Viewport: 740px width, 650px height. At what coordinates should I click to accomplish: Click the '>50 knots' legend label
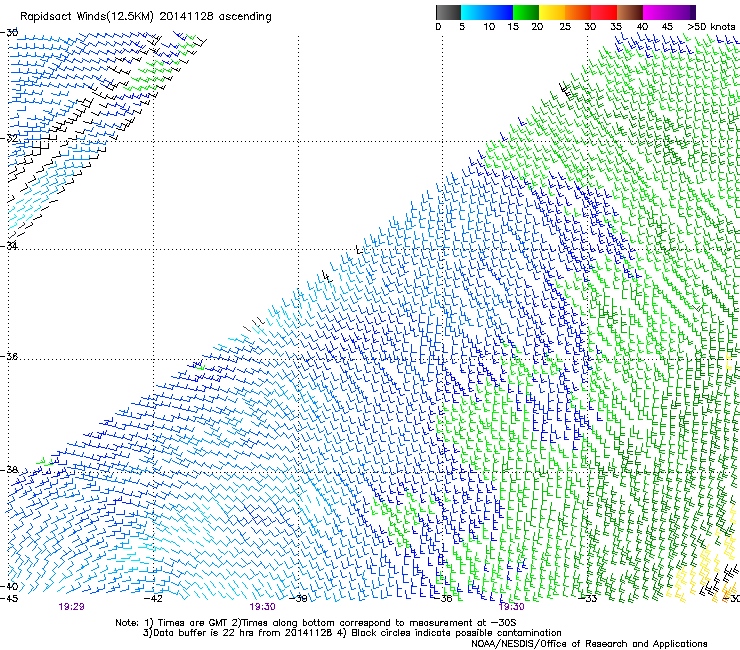click(711, 27)
